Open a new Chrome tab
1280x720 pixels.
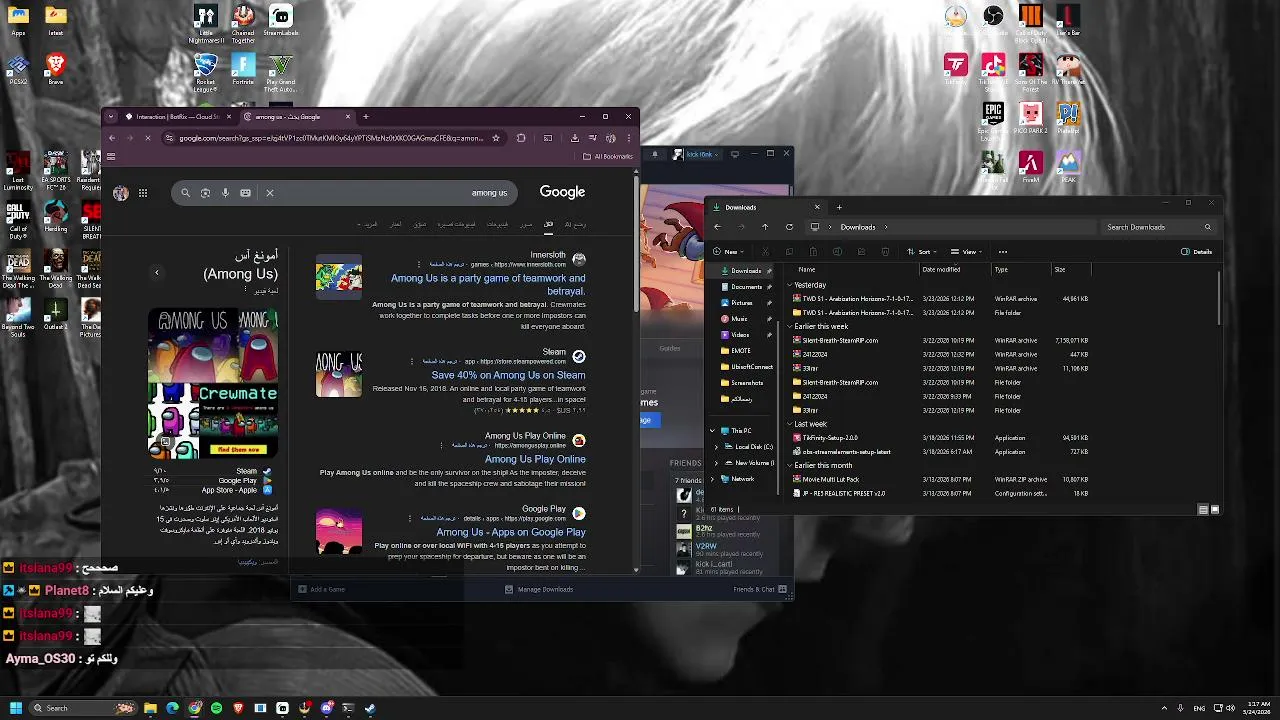point(366,117)
